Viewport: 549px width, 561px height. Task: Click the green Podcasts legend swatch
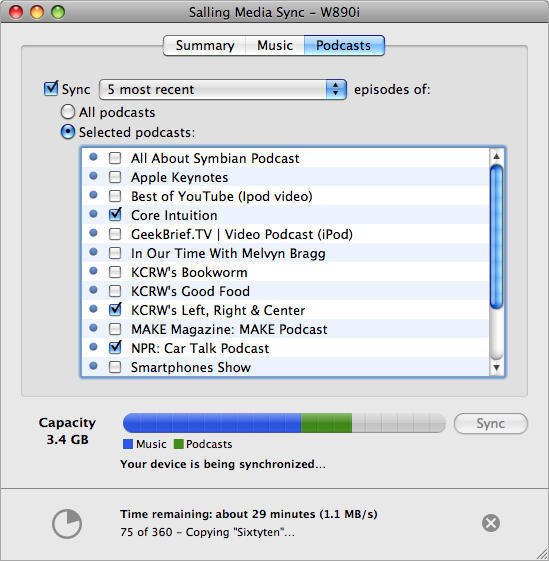[x=178, y=444]
